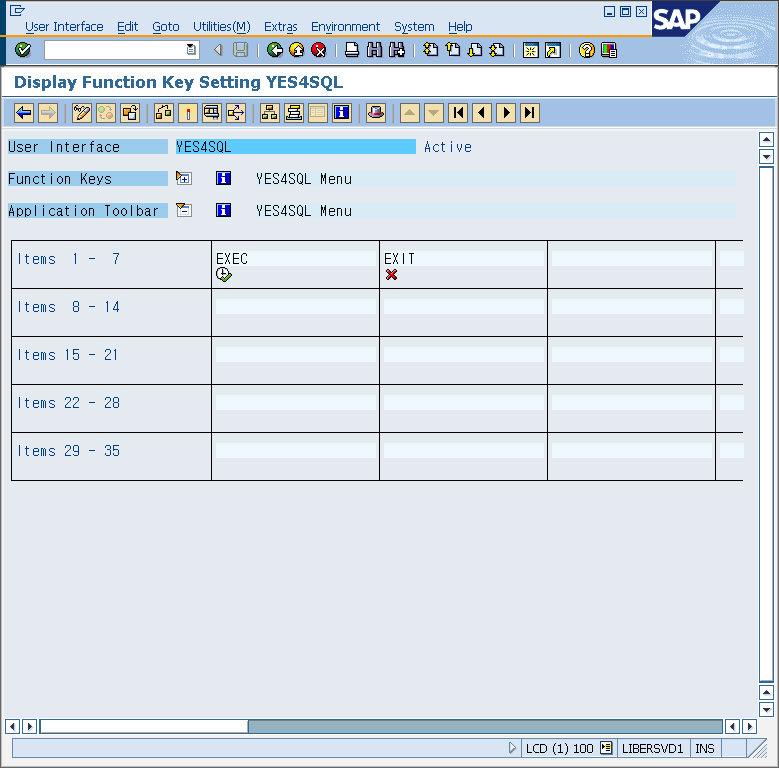This screenshot has height=768, width=779.
Task: Click the Test interface icon
Action: point(212,113)
